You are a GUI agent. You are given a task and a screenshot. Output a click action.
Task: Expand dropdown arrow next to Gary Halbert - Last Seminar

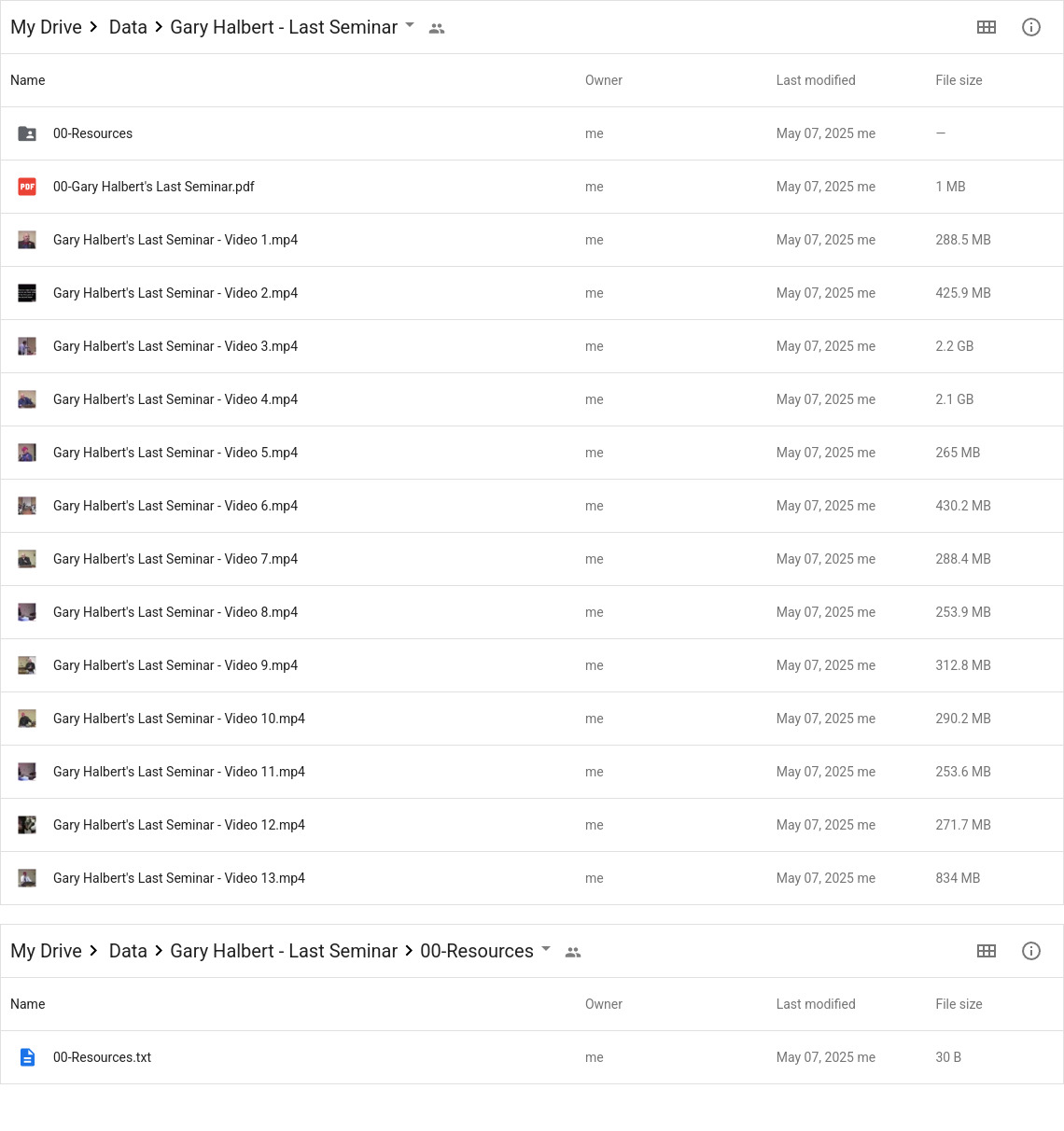coord(409,25)
